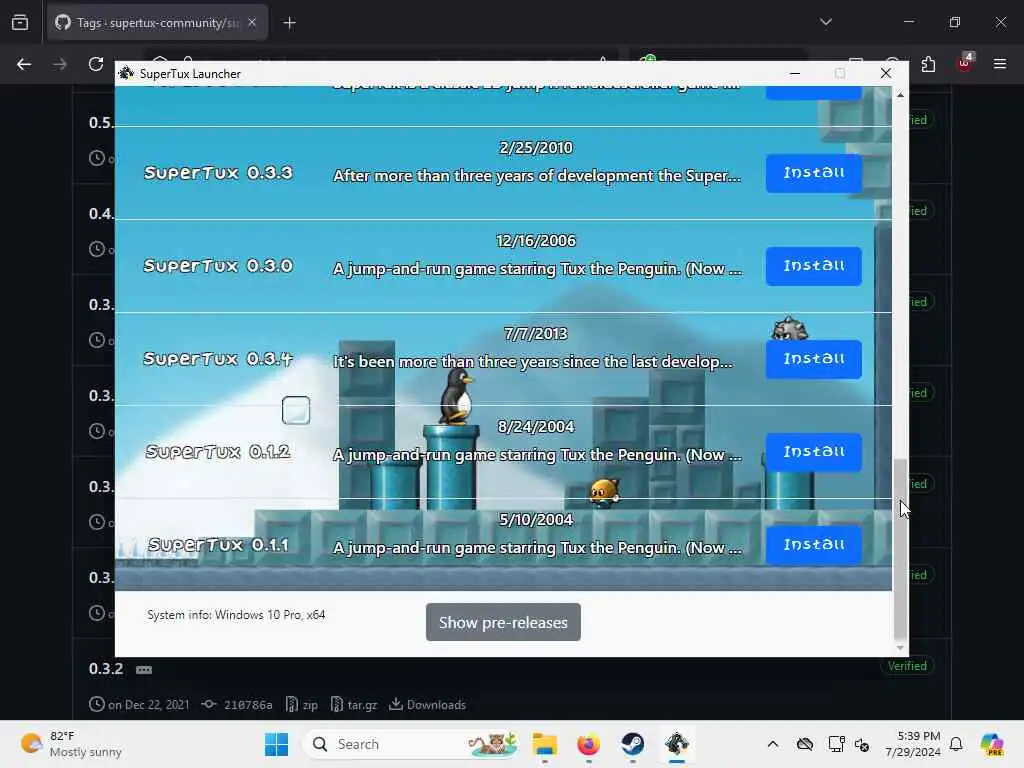This screenshot has width=1024, height=768.
Task: Open Firefox View workspace icon
Action: [x=20, y=23]
